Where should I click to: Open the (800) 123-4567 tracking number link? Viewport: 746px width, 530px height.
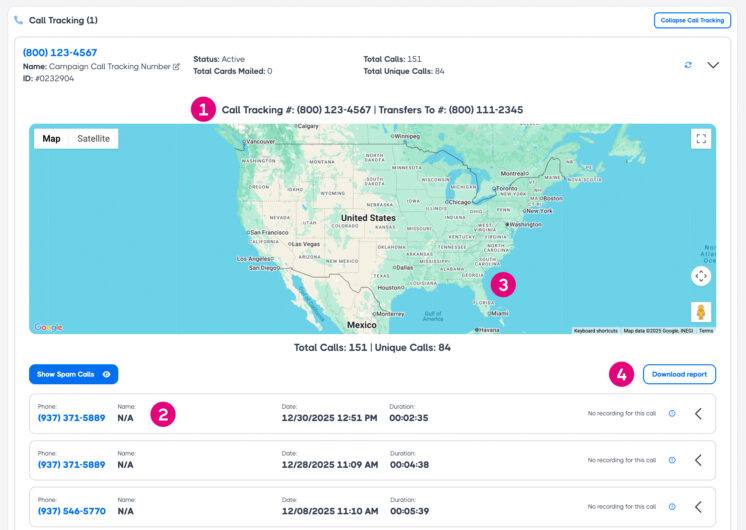tap(60, 52)
